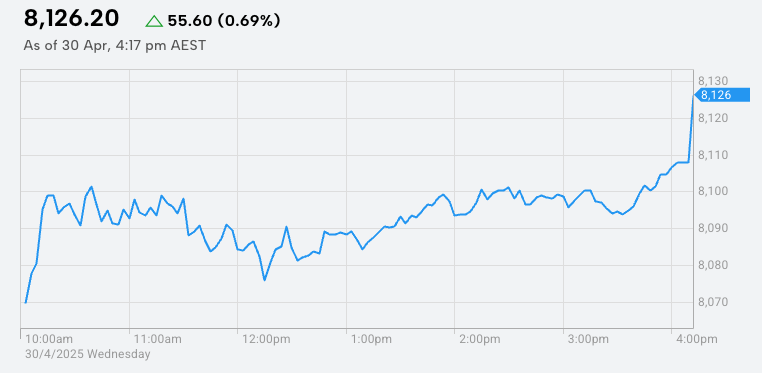Click the 10:00am time axis label
This screenshot has height=373, width=762.
tap(49, 339)
